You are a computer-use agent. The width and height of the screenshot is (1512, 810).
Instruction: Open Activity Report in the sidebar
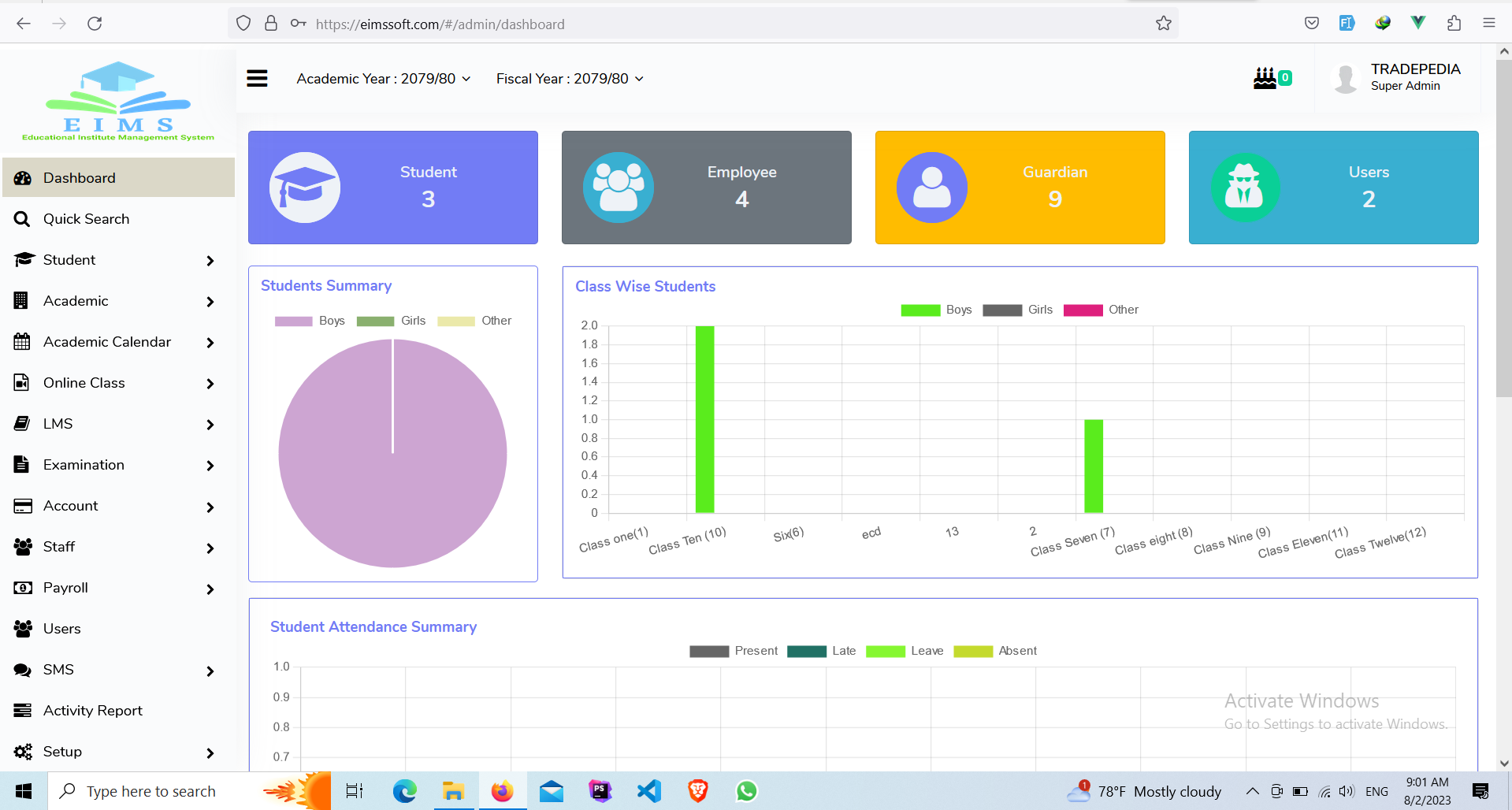92,711
